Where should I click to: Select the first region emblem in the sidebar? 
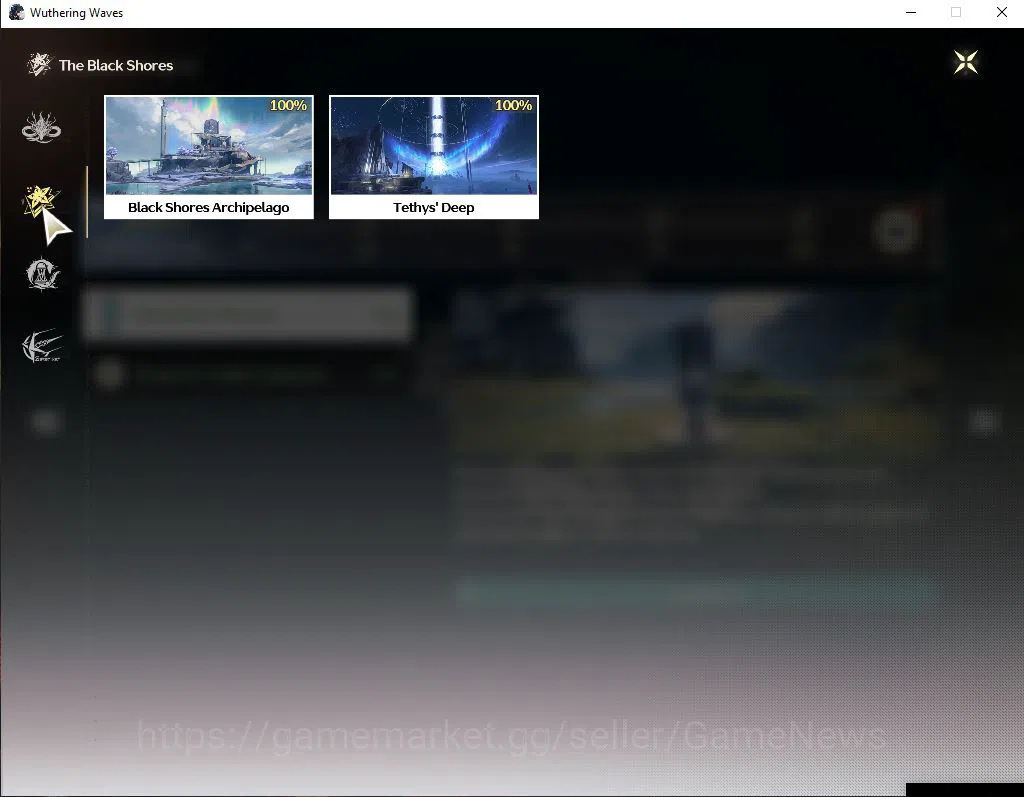[41, 127]
